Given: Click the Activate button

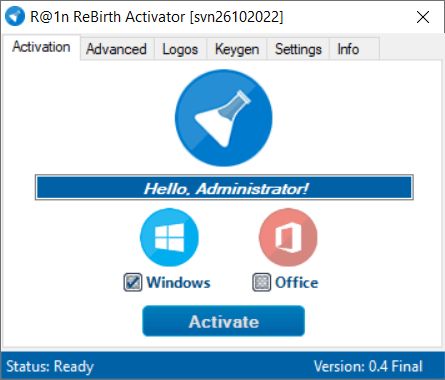Looking at the screenshot, I should tap(224, 321).
